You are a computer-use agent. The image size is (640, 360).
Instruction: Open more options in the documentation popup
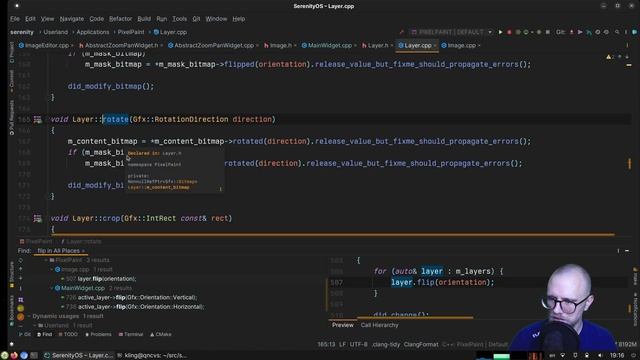[220, 189]
